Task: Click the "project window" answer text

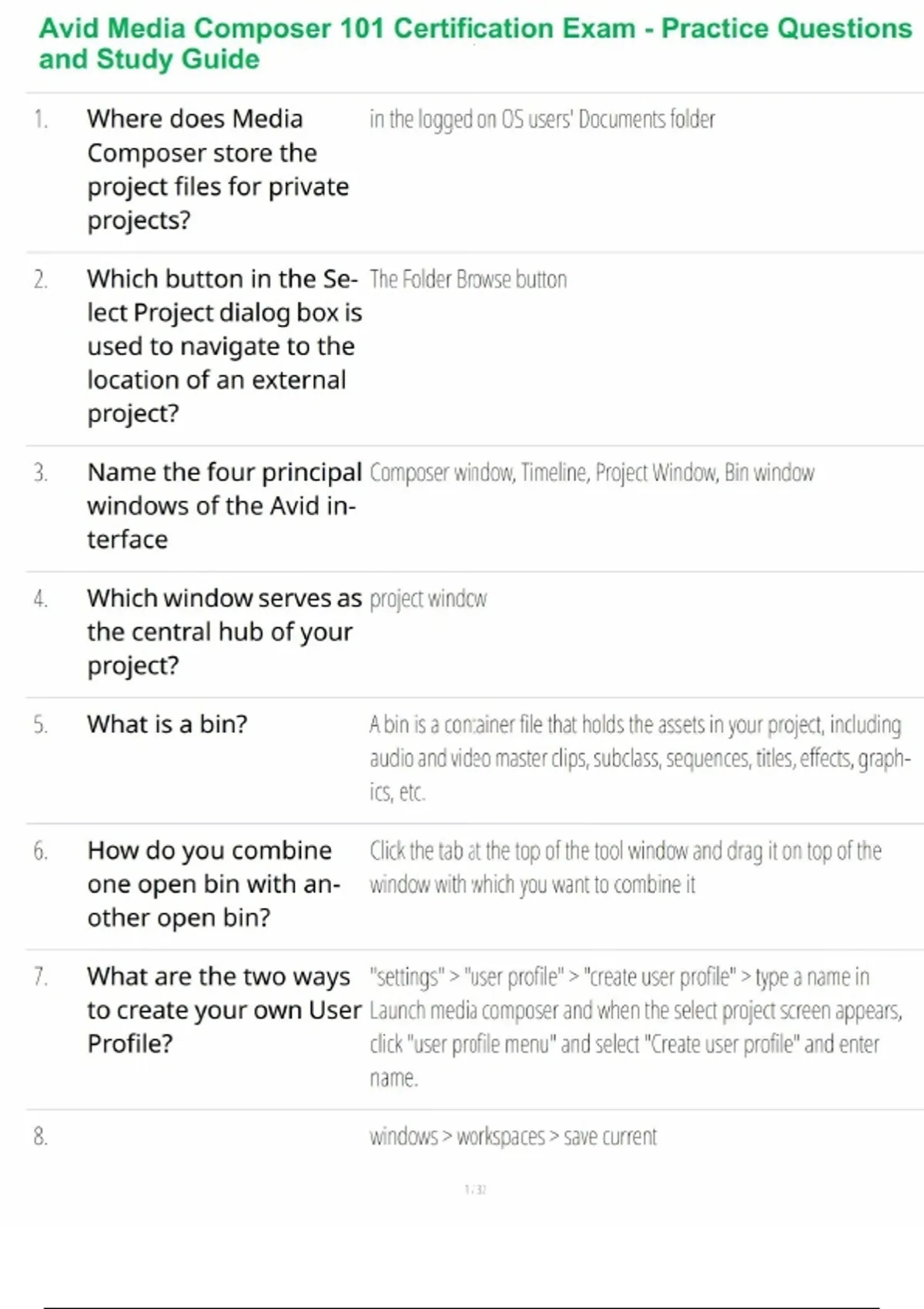Action: (x=428, y=599)
